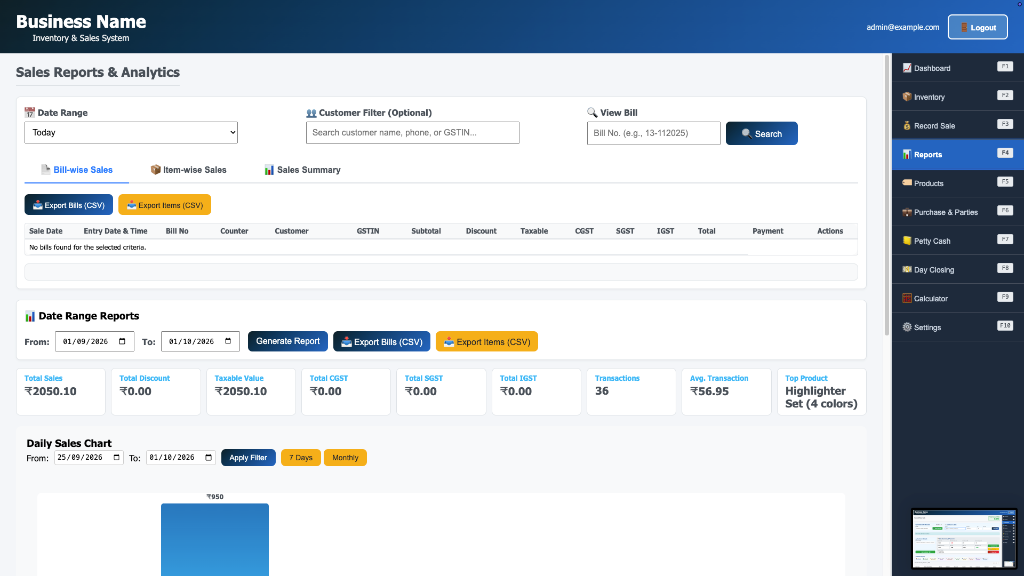Click the Customer column header
This screenshot has width=1024, height=576.
291,231
